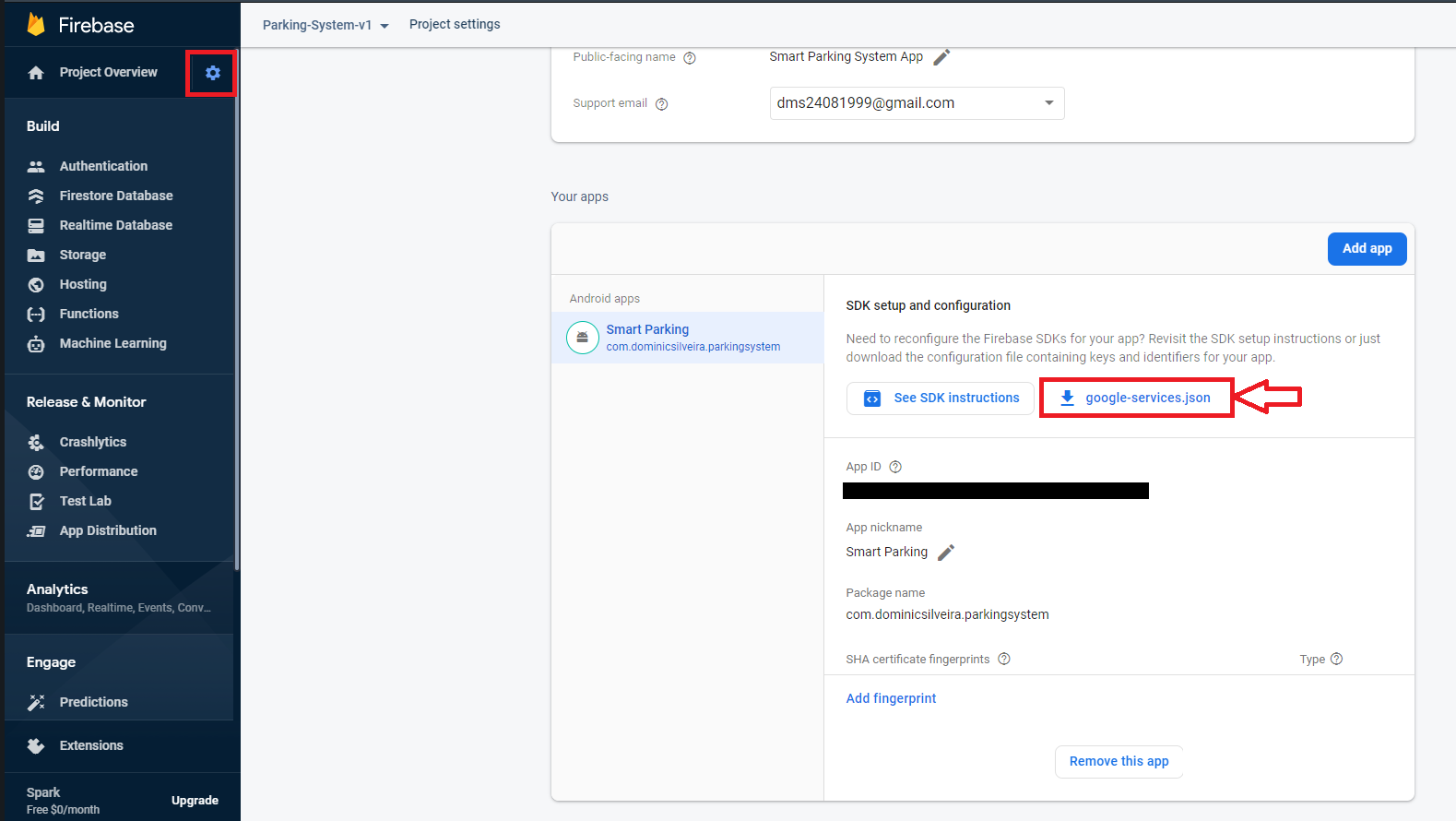The height and width of the screenshot is (821, 1456).
Task: Click the Firebase flame logo
Action: 36,25
